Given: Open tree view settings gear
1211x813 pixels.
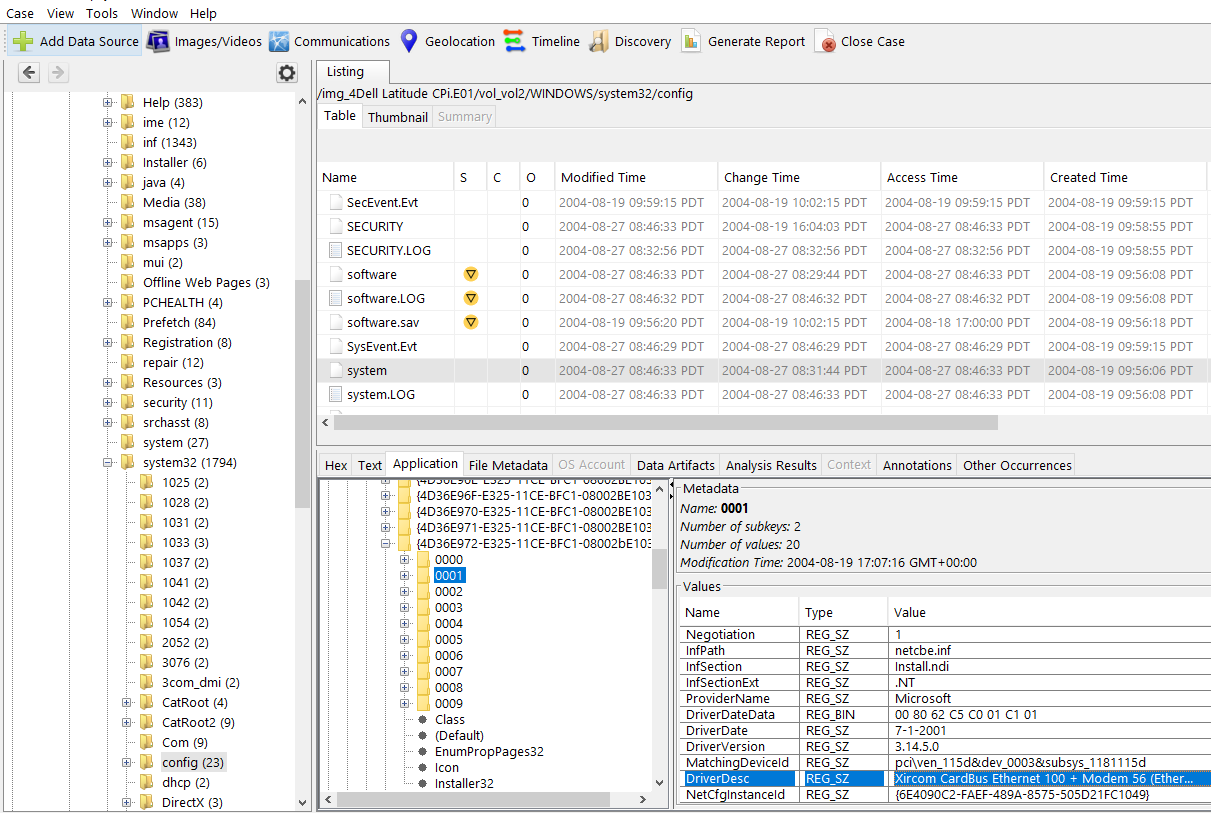Looking at the screenshot, I should coord(287,73).
